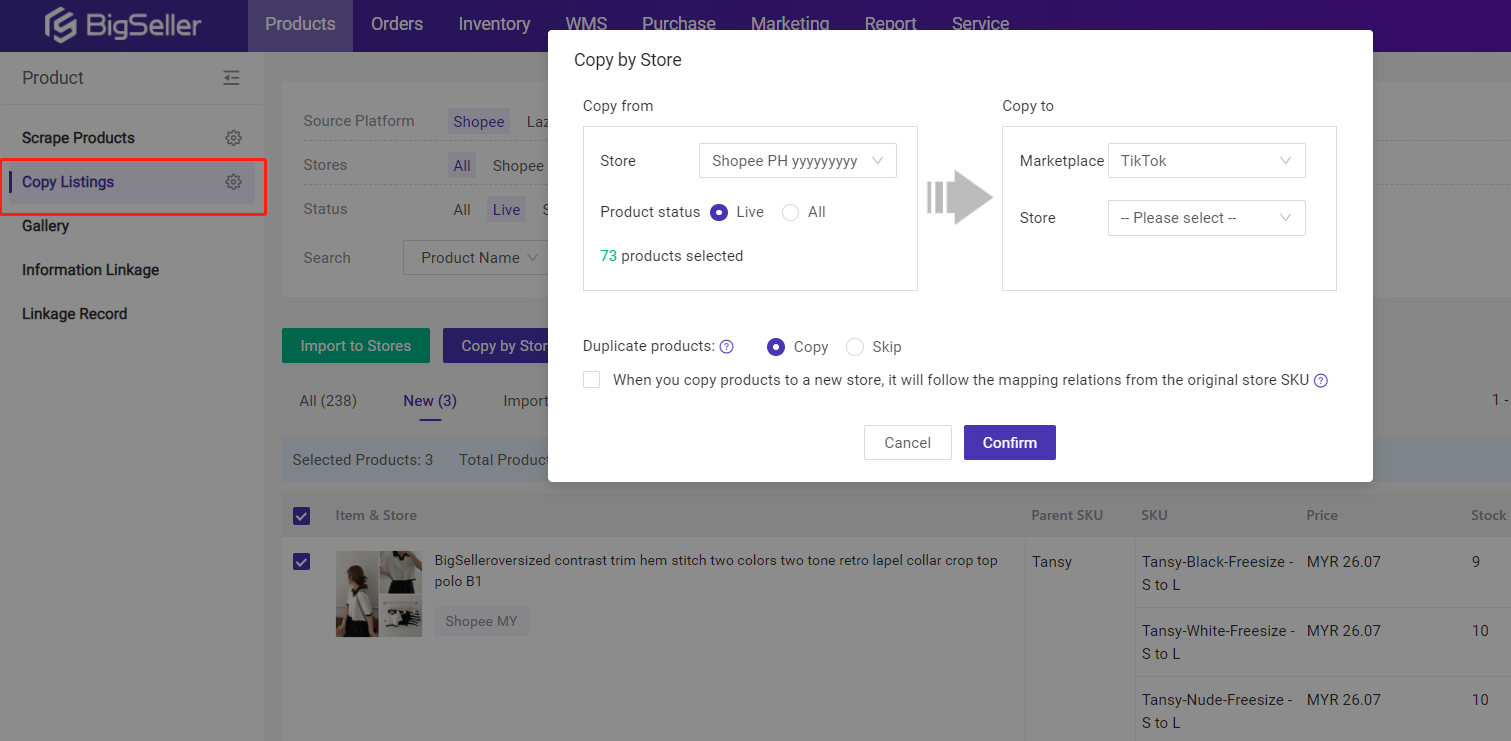The width and height of the screenshot is (1511, 741).
Task: Click the Confirm button
Action: pyautogui.click(x=1009, y=442)
